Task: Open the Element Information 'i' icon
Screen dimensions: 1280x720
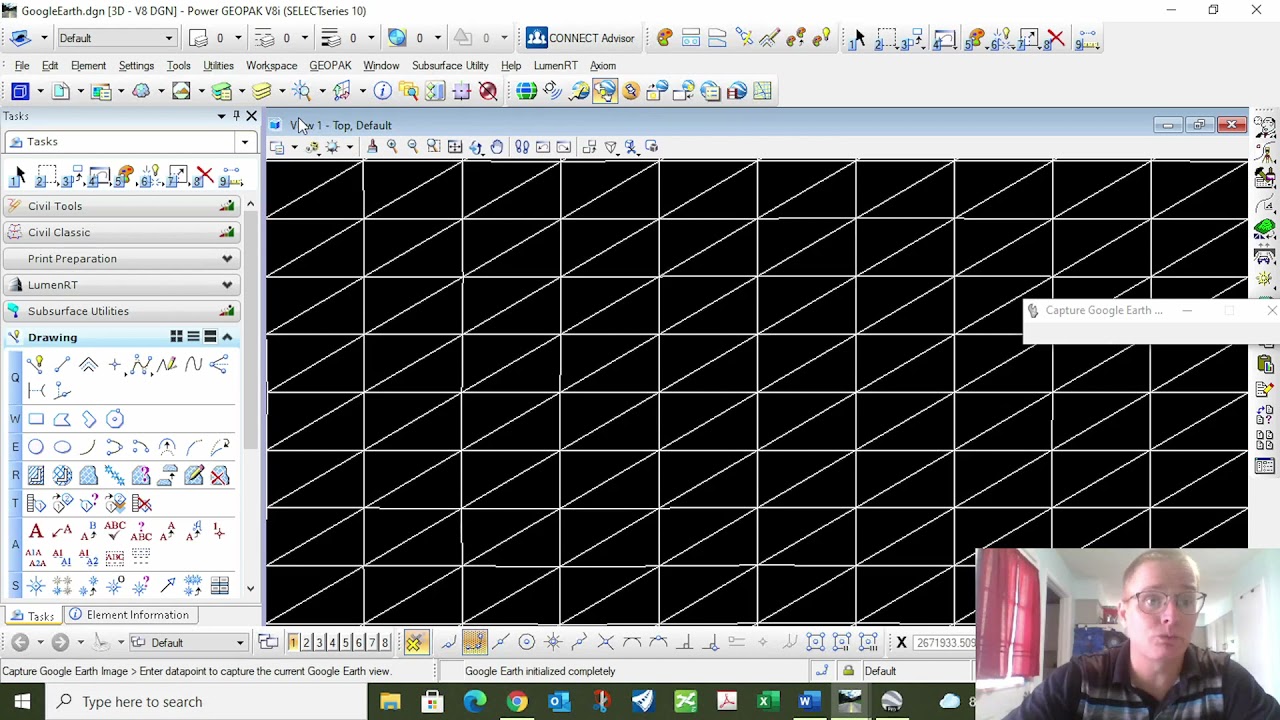Action: coord(383,91)
